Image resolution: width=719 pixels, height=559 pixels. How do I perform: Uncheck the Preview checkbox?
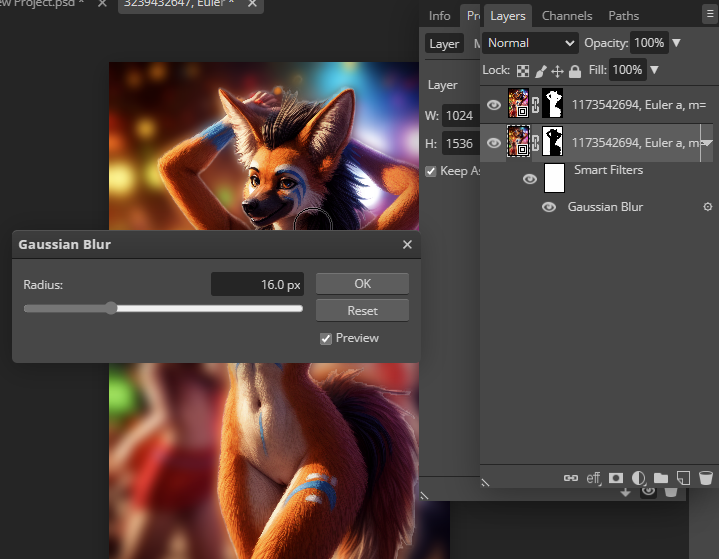click(326, 339)
